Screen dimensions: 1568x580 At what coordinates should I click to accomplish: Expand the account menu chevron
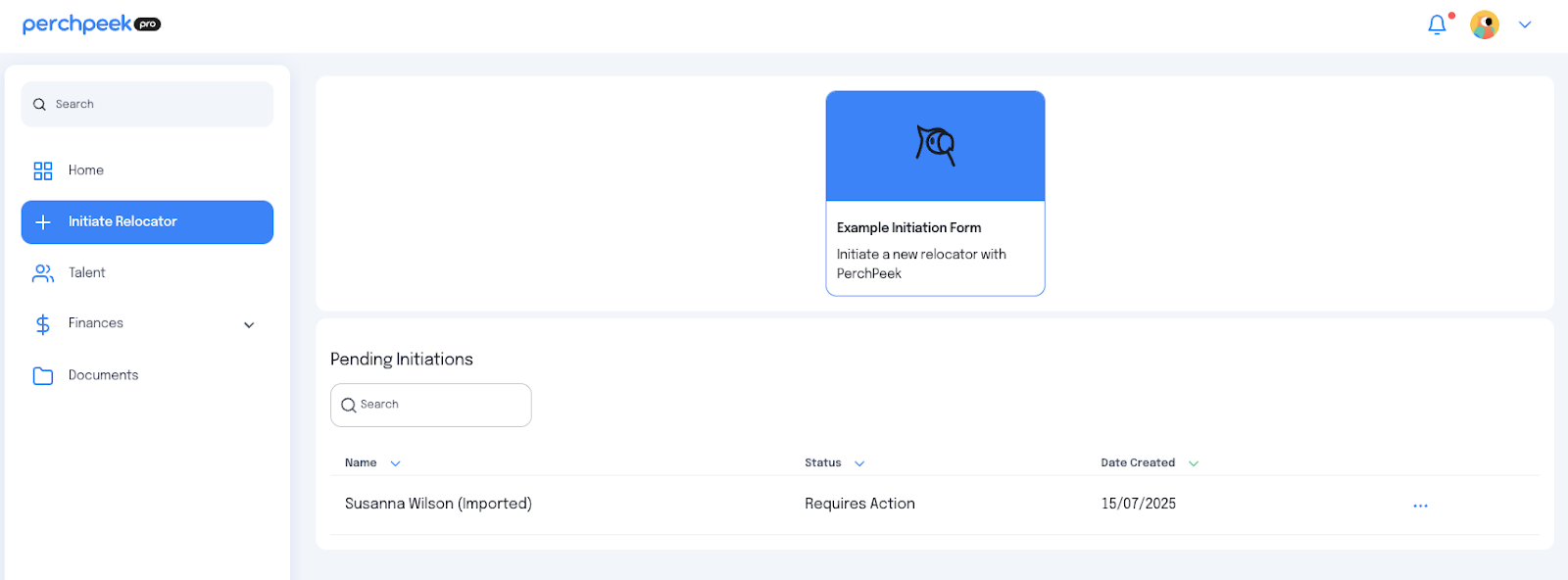[x=1525, y=24]
